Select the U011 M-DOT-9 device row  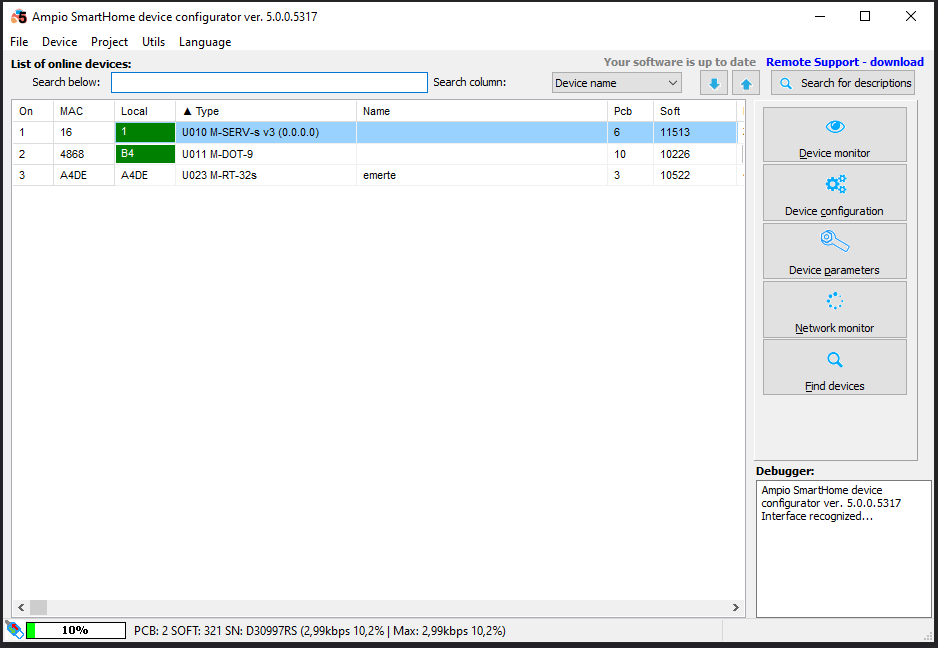(x=378, y=154)
